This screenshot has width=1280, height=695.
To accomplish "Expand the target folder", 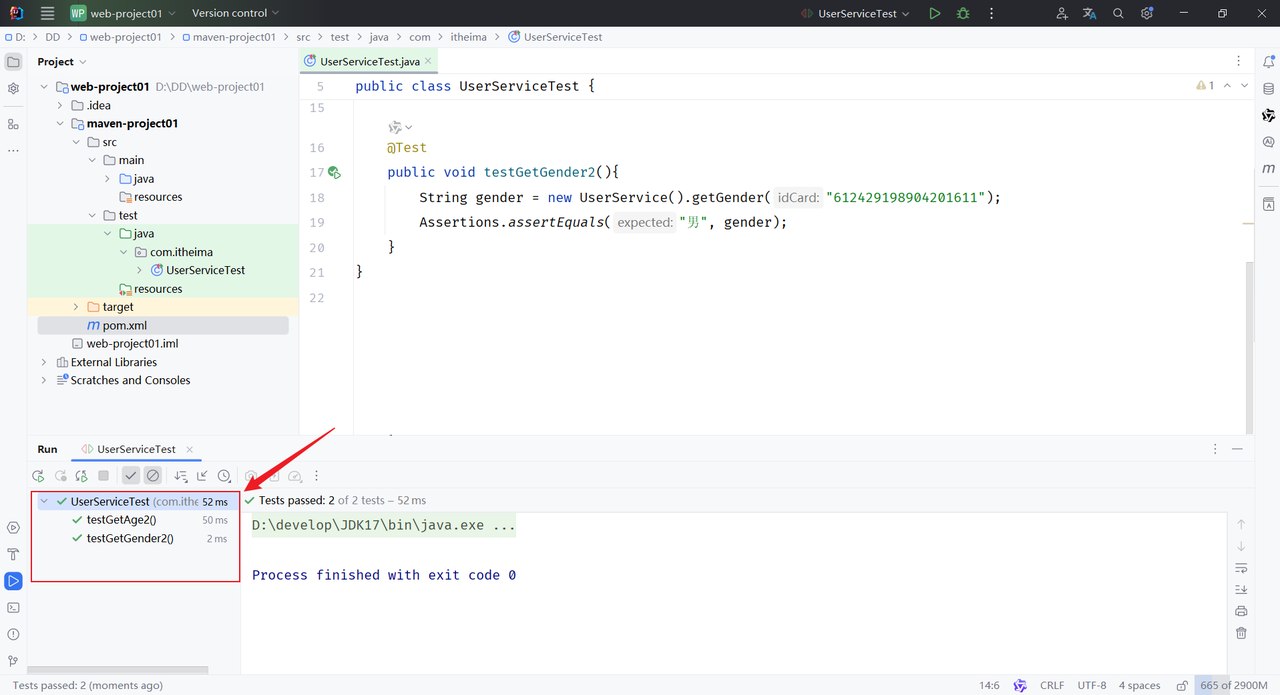I will [x=76, y=307].
